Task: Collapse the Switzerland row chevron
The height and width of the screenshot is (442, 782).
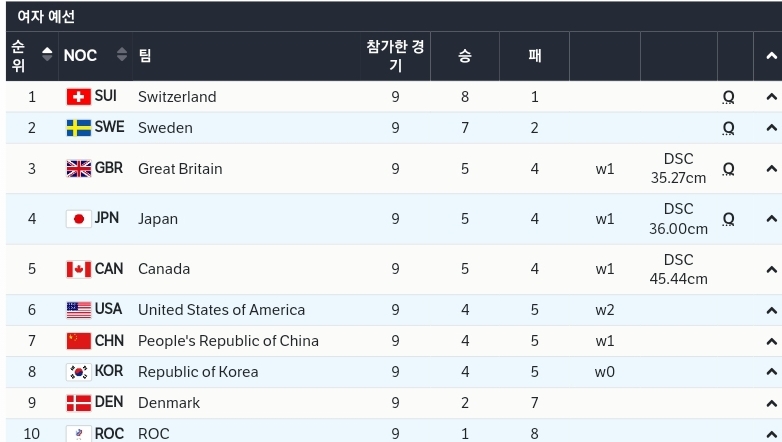Action: (x=771, y=97)
